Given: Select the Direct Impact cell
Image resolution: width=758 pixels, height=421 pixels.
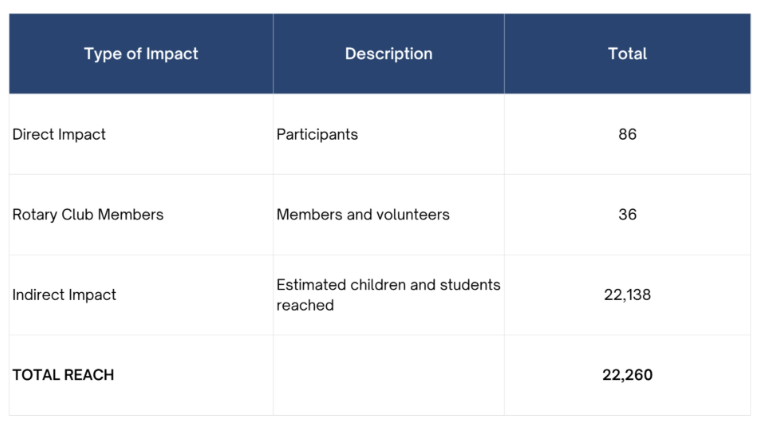Looking at the screenshot, I should 141,134.
